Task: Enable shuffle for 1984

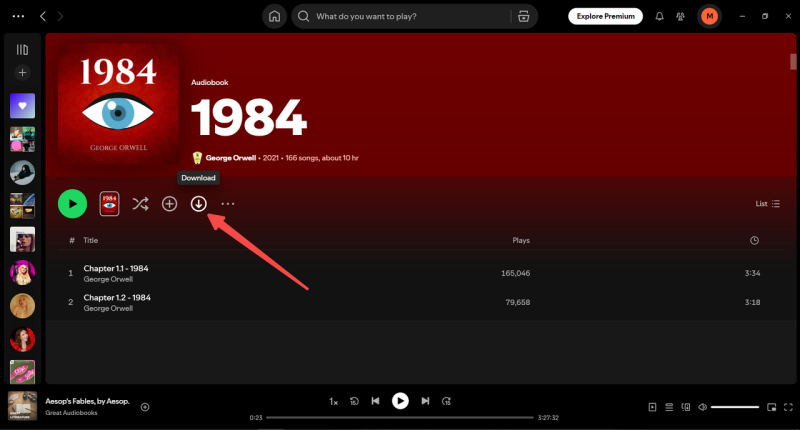Action: 140,204
